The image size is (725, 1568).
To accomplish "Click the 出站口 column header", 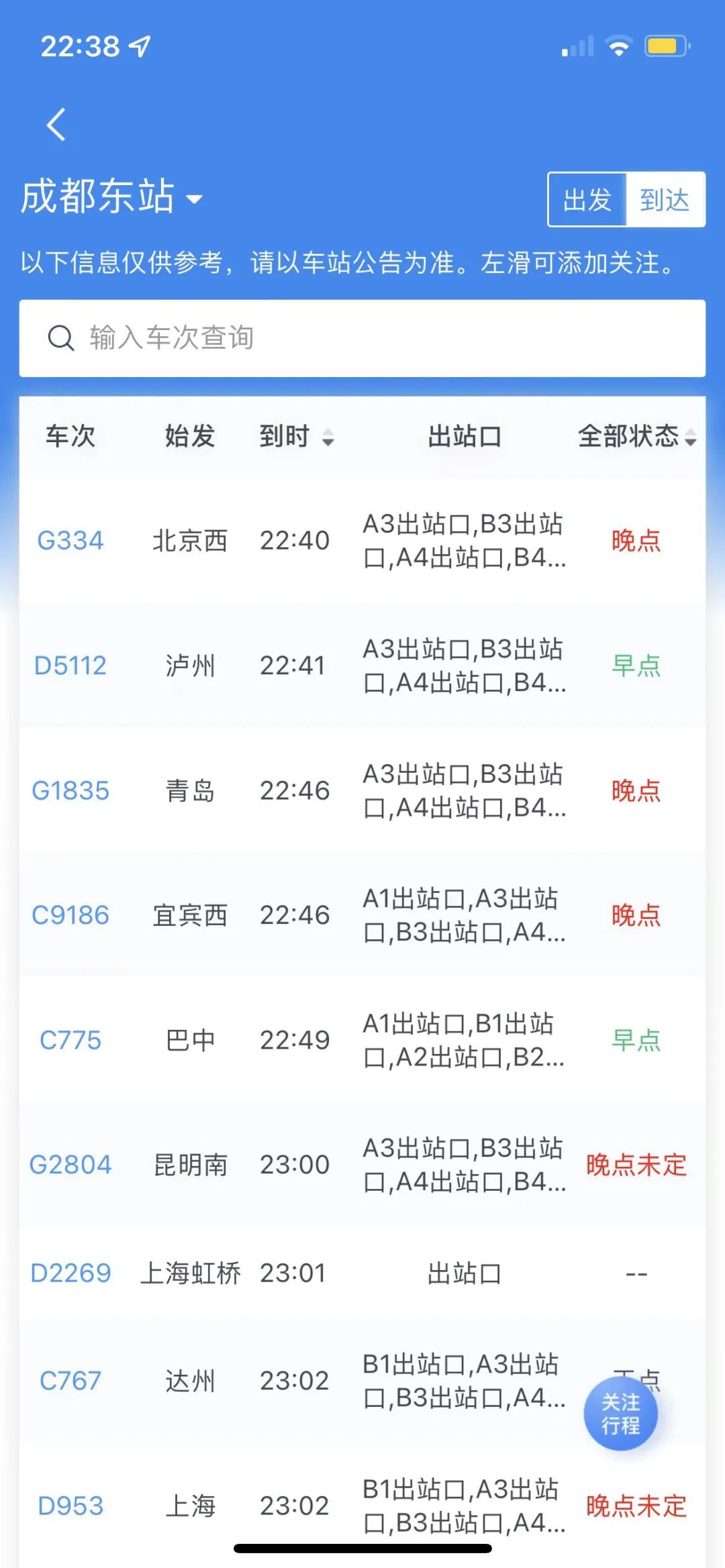I will click(465, 437).
